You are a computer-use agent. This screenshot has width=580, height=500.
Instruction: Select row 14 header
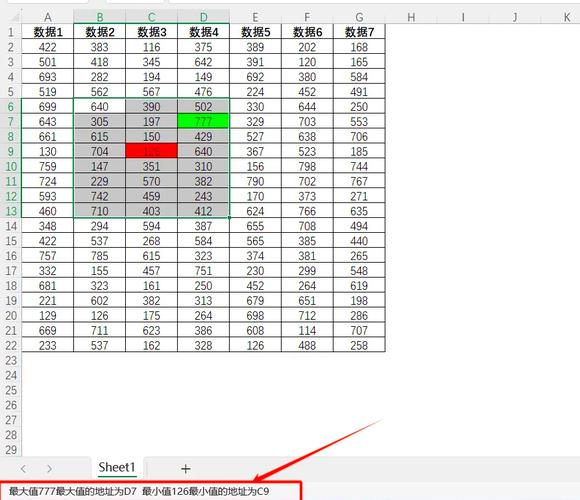click(11, 226)
